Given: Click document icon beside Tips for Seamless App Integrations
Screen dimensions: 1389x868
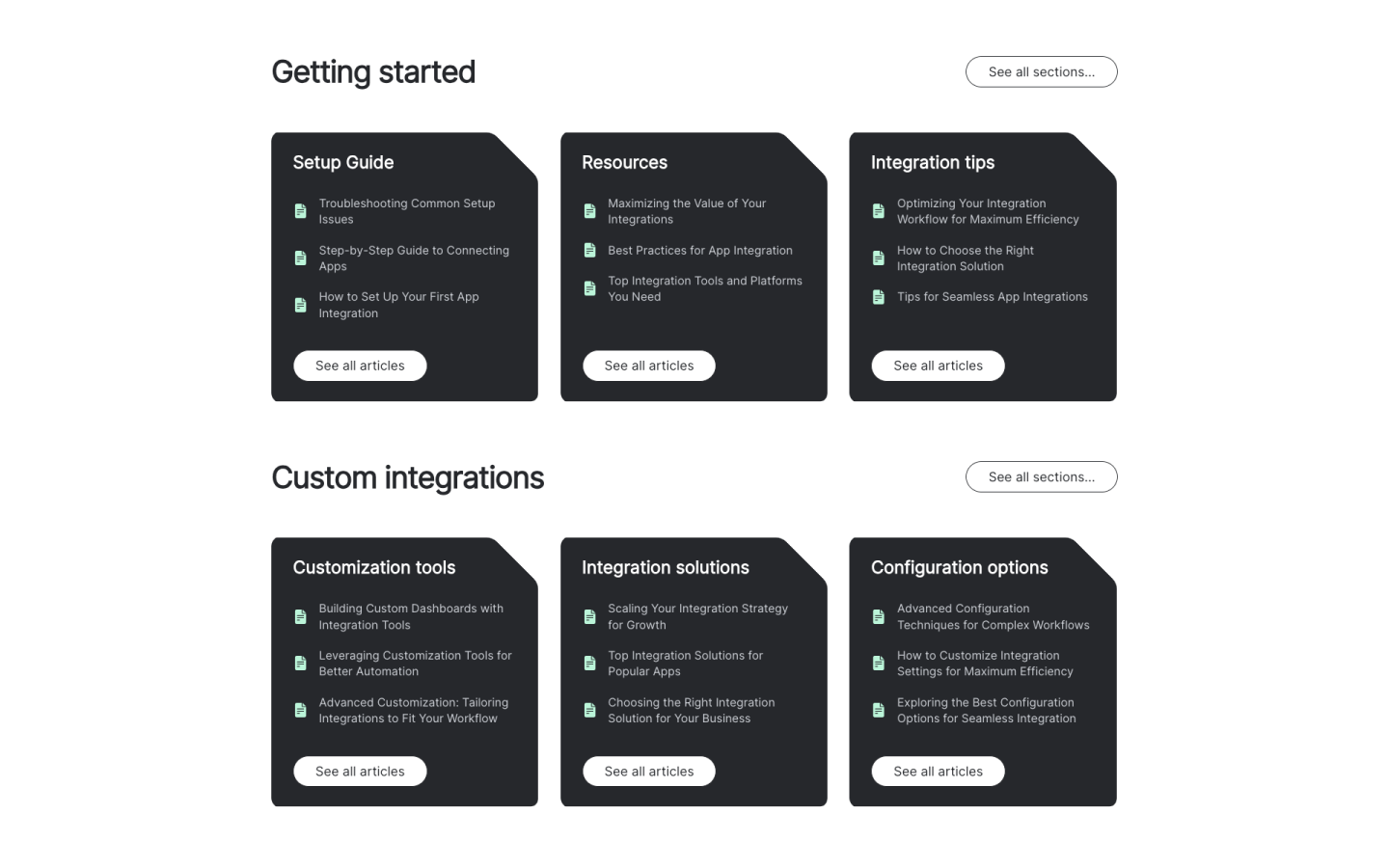Looking at the screenshot, I should click(878, 297).
